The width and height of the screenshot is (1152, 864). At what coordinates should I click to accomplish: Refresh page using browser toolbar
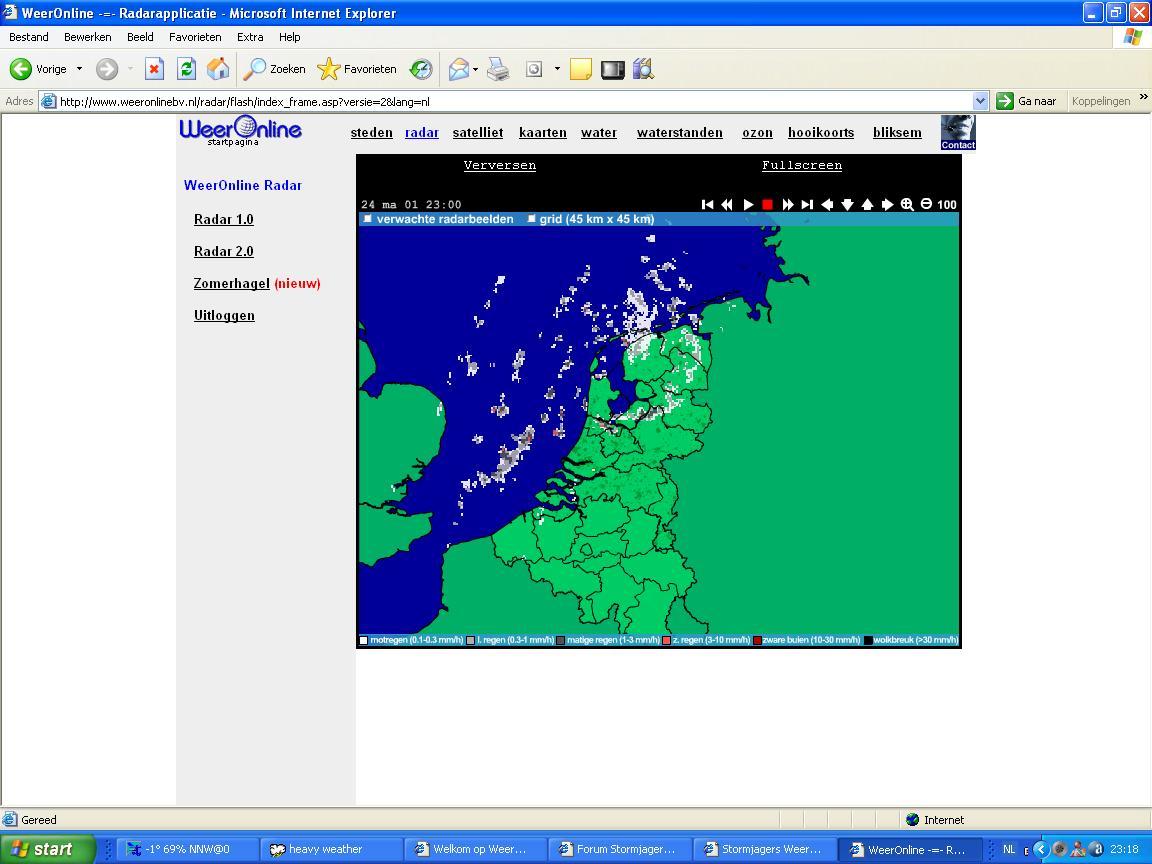[186, 69]
